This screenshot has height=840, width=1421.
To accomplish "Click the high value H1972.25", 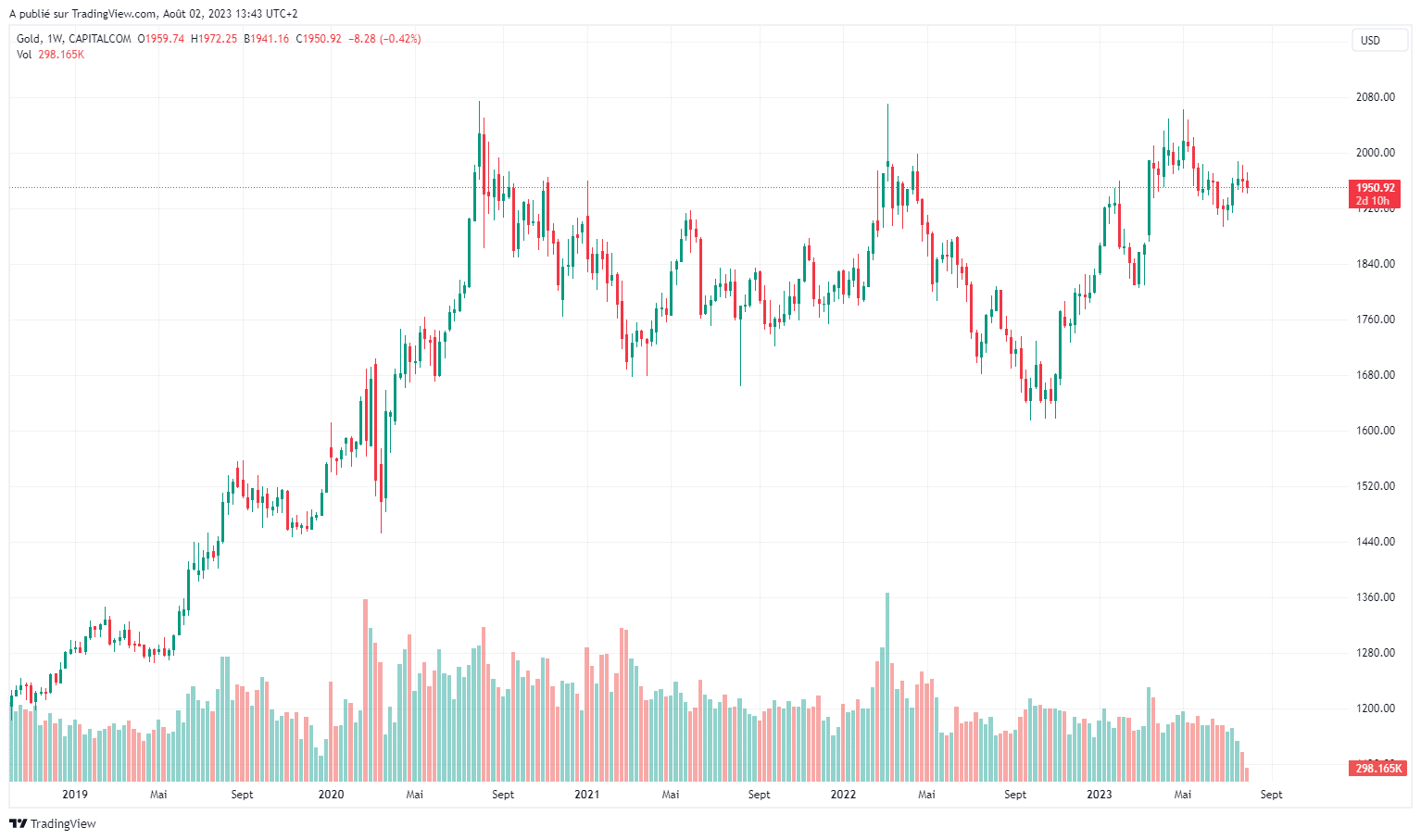I will [214, 39].
